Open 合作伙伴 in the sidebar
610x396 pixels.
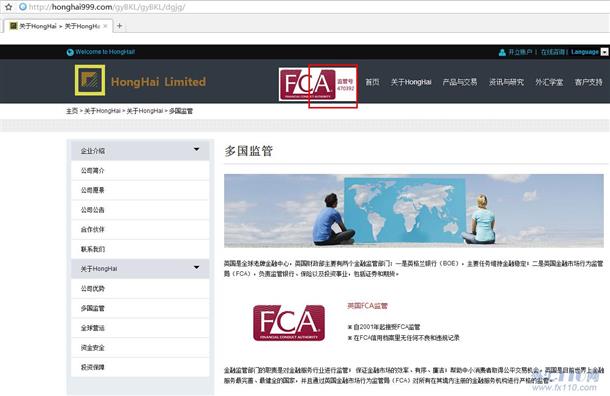140,230
